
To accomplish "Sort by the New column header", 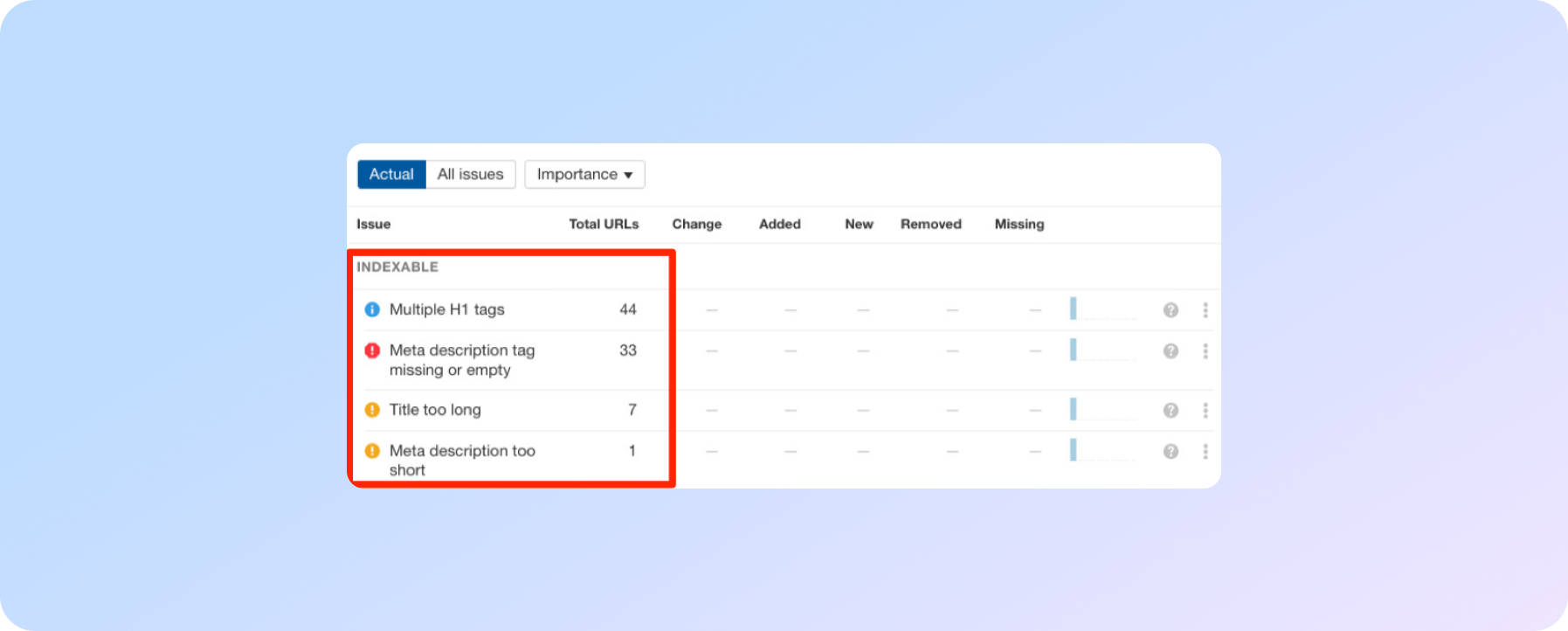I will pos(859,224).
